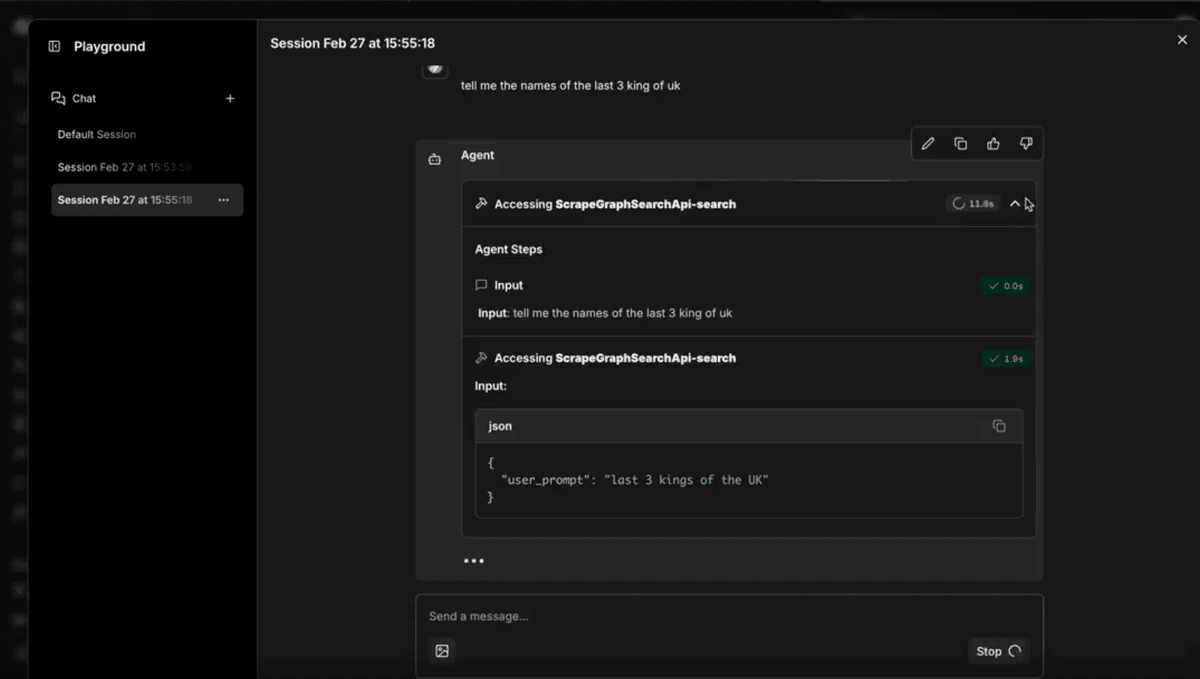Open options menu for Session Feb 27 15:55:18

(224, 200)
